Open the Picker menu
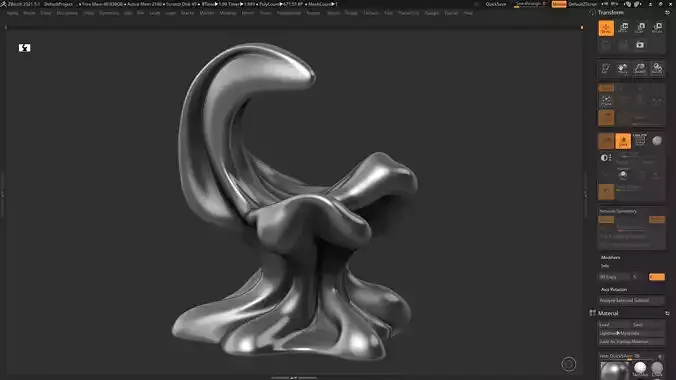The image size is (676, 380). tap(266, 13)
